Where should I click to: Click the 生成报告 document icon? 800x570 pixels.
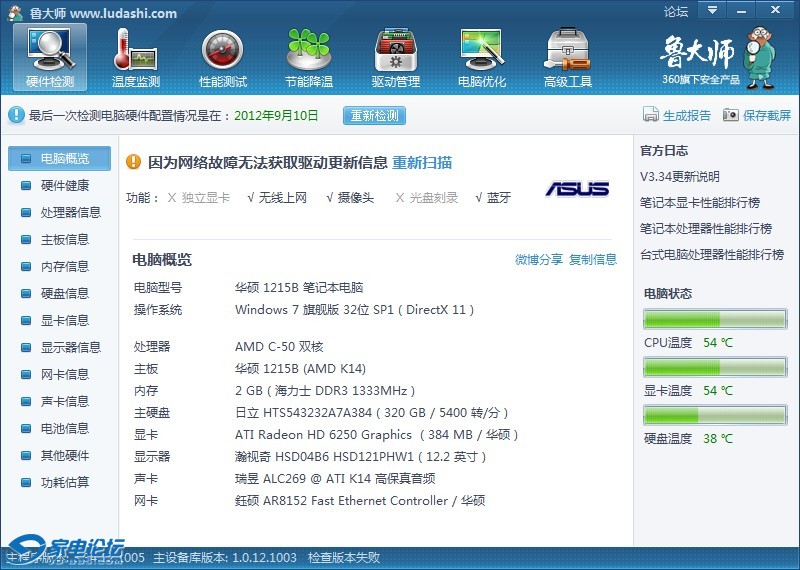pos(651,115)
